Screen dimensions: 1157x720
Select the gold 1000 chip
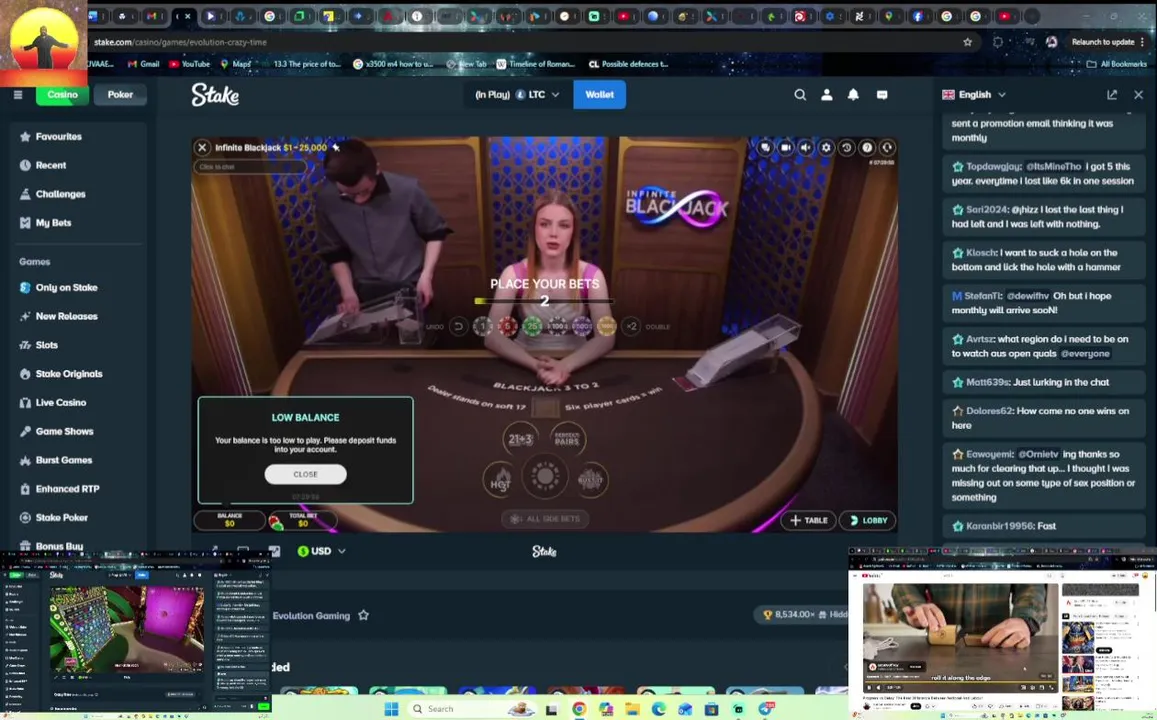(607, 326)
